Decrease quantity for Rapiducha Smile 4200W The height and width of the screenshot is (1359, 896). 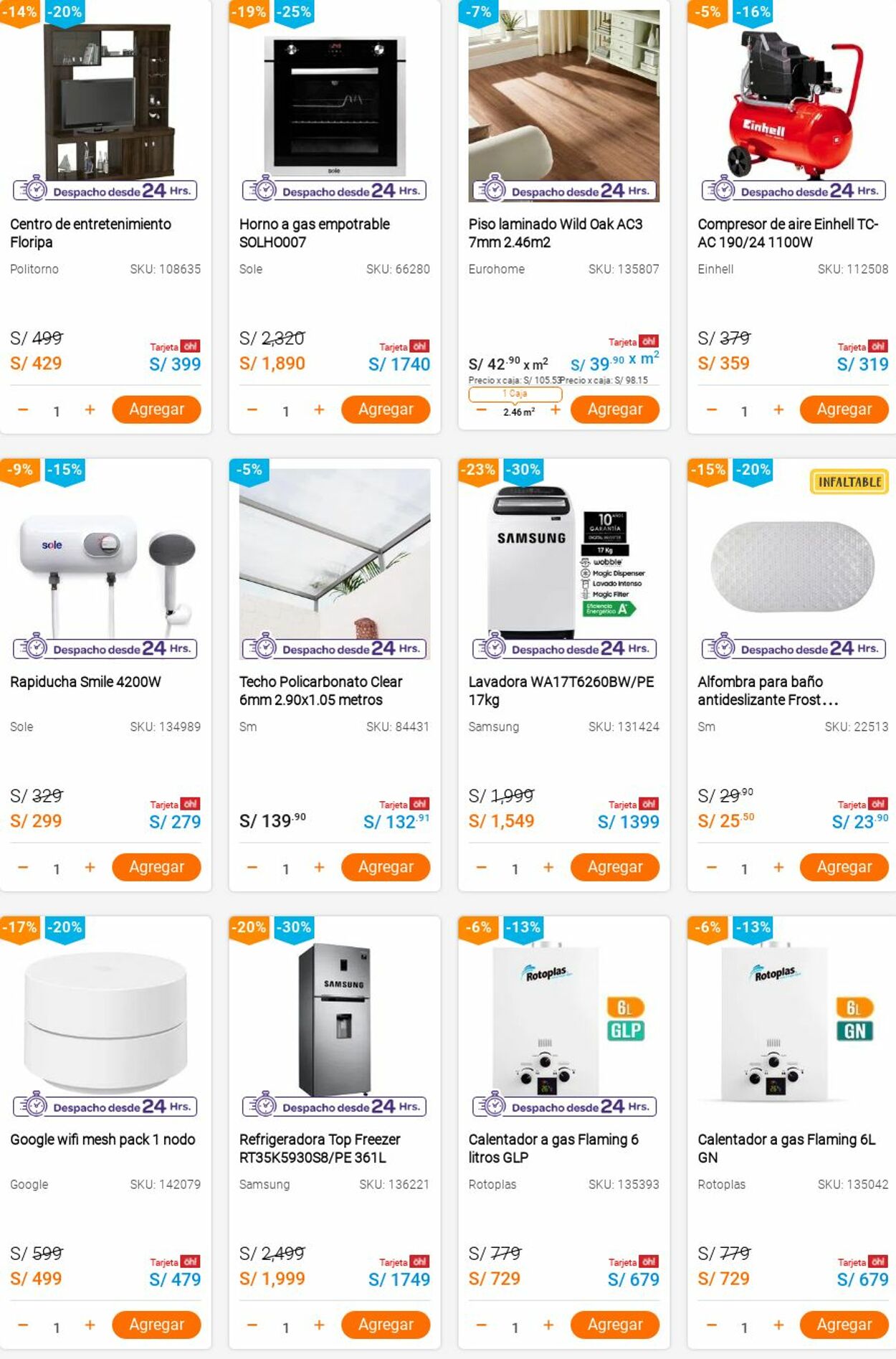[23, 868]
